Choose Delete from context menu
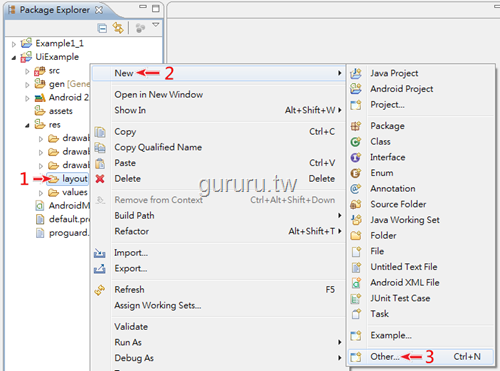 219,179
